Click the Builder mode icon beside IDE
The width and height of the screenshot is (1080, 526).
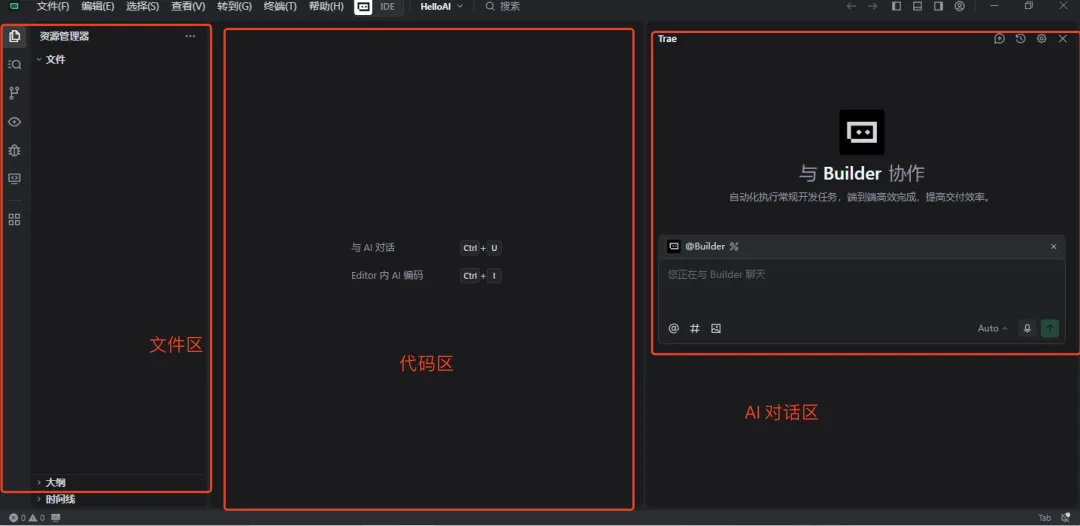364,6
